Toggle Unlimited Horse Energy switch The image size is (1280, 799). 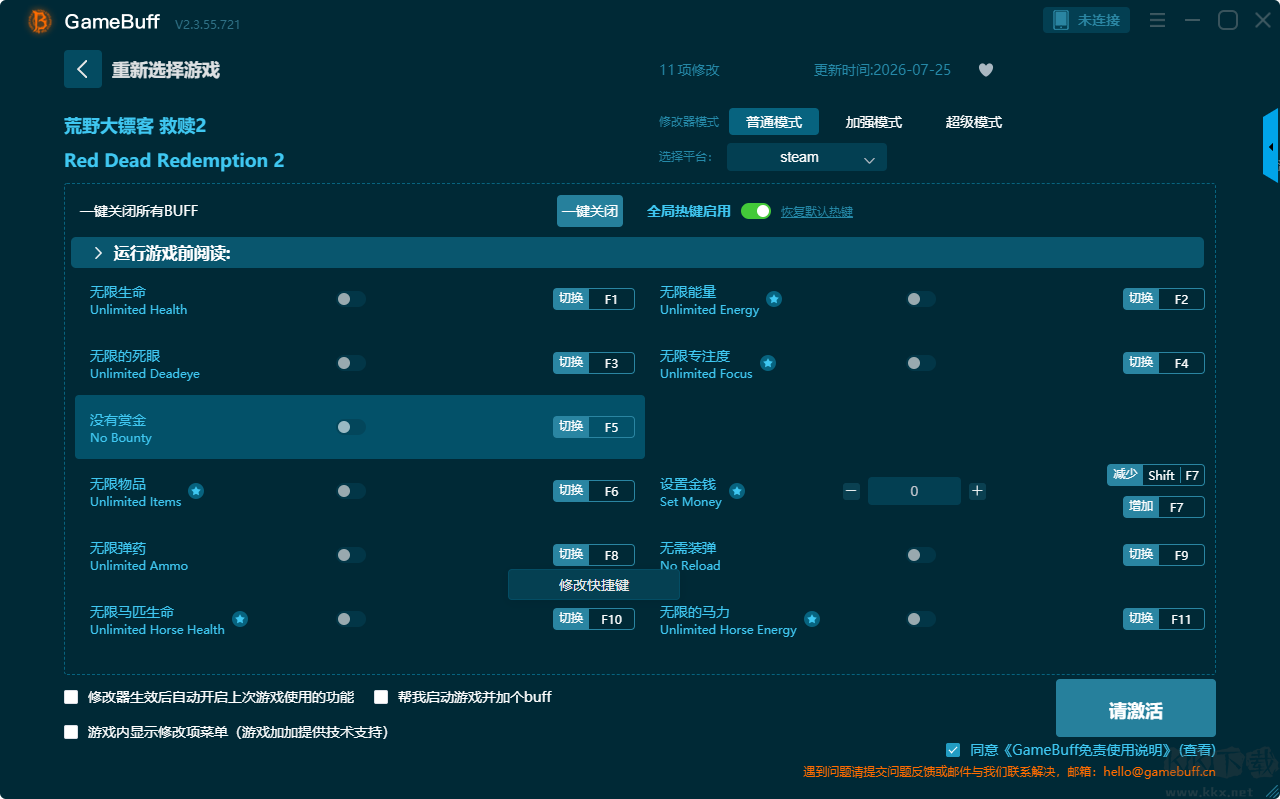point(921,619)
